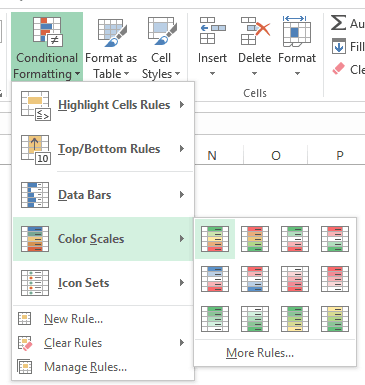Open Icon Sets submenu
365x385 pixels.
(x=103, y=283)
